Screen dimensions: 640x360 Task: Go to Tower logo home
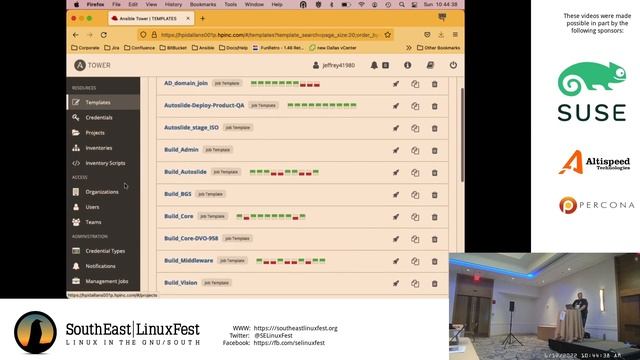(x=93, y=65)
